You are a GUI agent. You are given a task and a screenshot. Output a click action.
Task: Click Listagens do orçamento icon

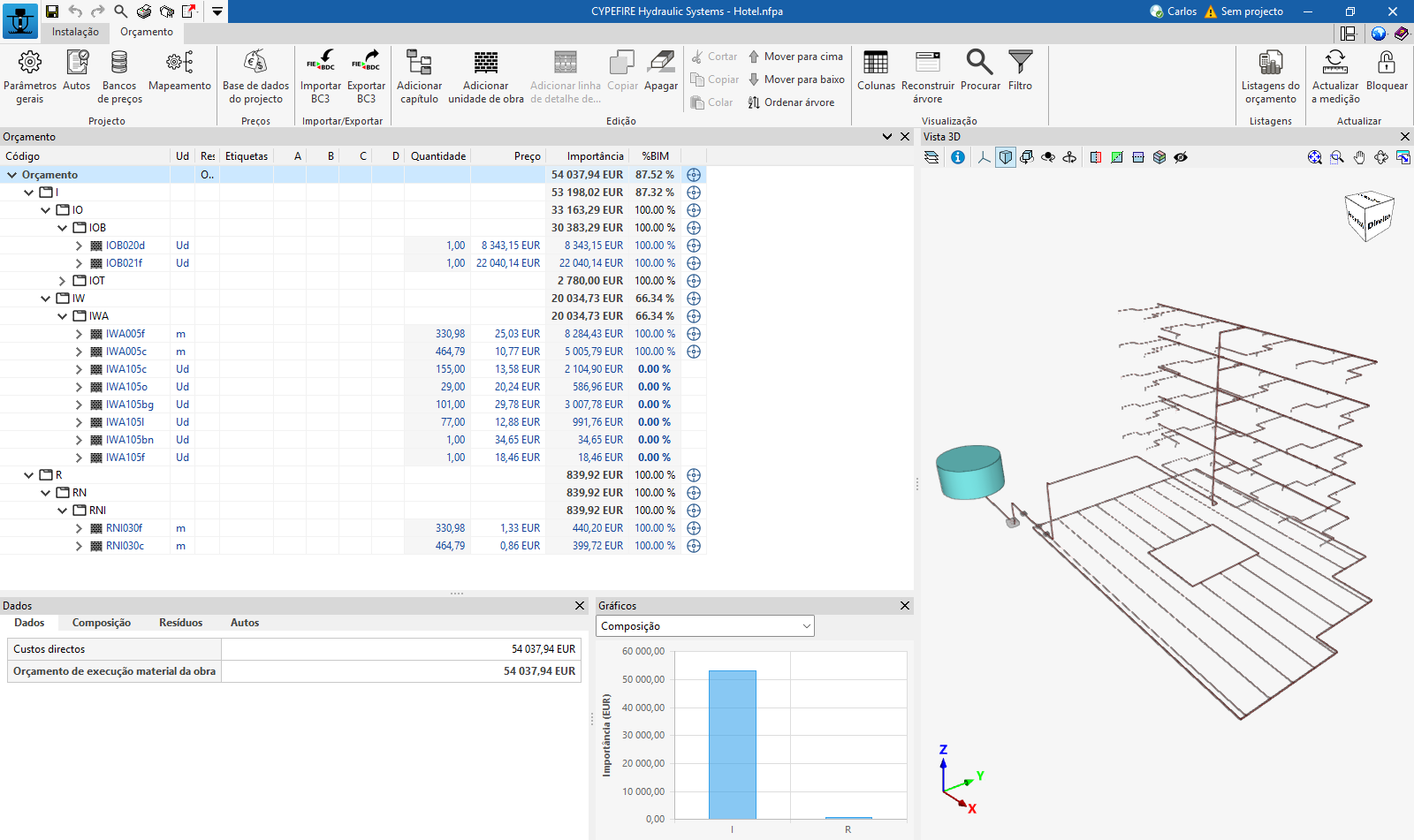pos(1270,63)
